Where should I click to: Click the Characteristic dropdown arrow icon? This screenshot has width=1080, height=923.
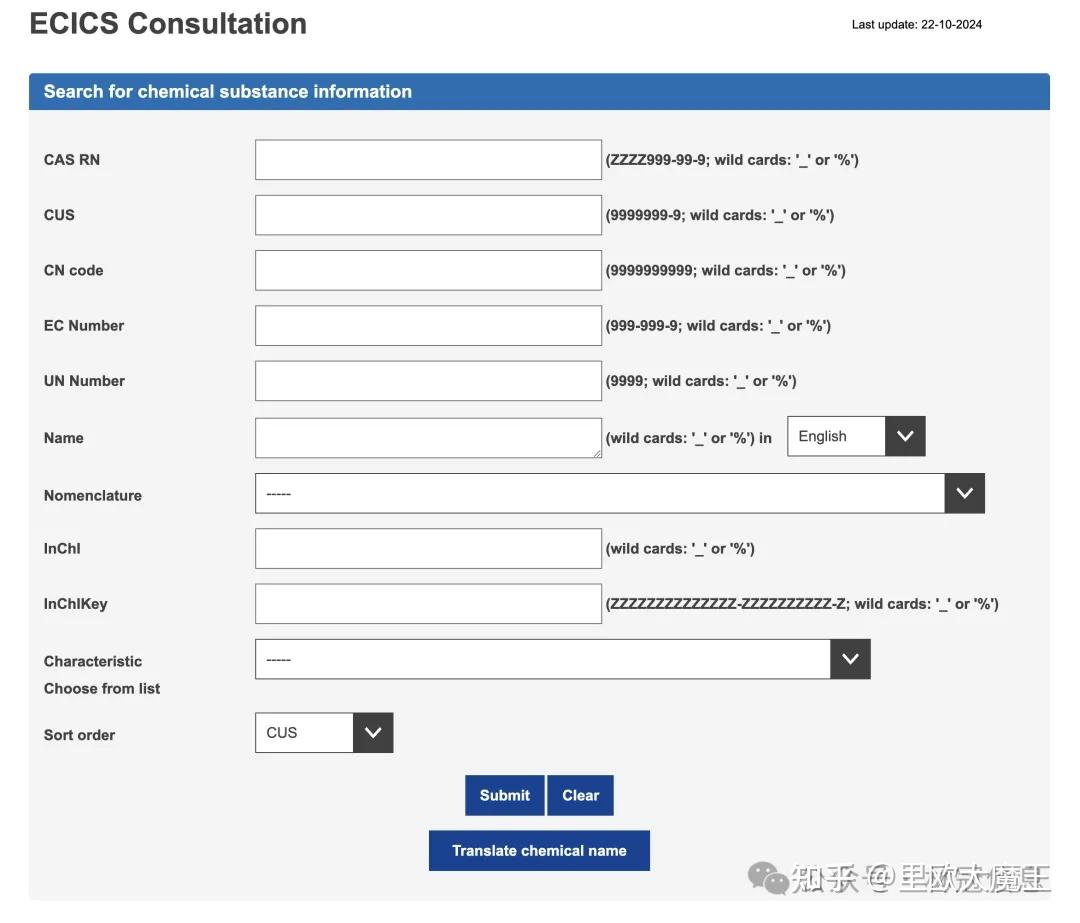850,656
